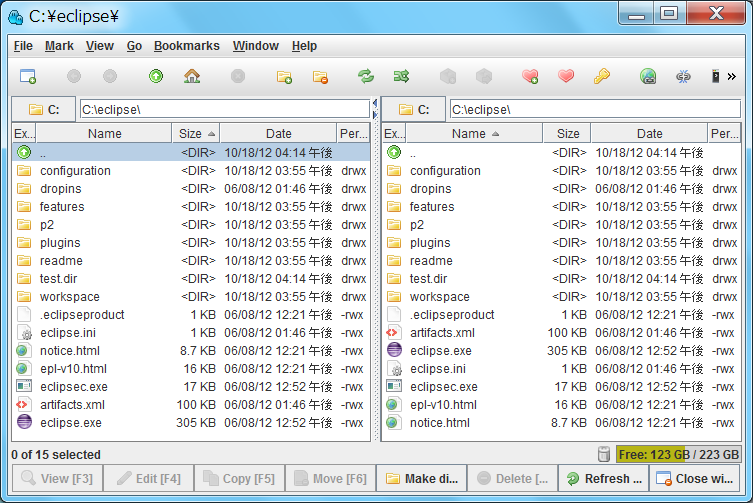Sort the left panel by the Date column
The height and width of the screenshot is (503, 753).
pyautogui.click(x=278, y=133)
